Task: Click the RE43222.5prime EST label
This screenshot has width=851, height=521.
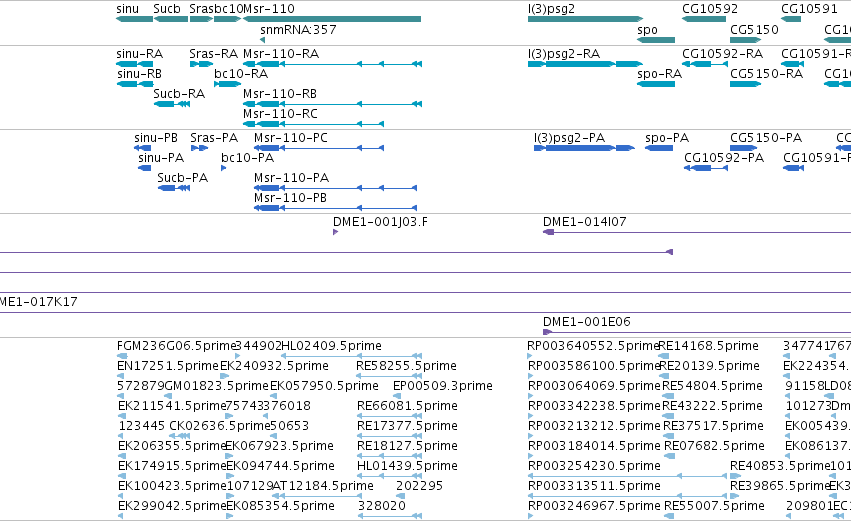Action: 713,406
